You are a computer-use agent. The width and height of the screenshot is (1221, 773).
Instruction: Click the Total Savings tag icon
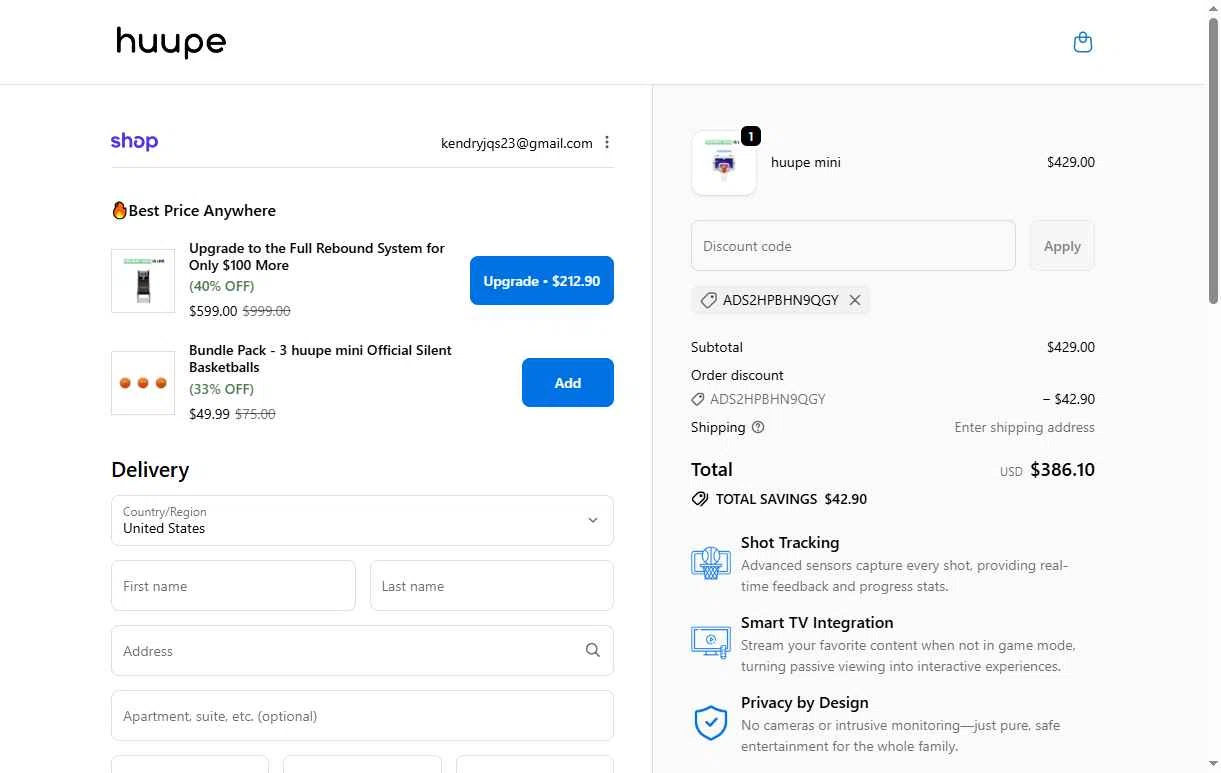pyautogui.click(x=700, y=499)
